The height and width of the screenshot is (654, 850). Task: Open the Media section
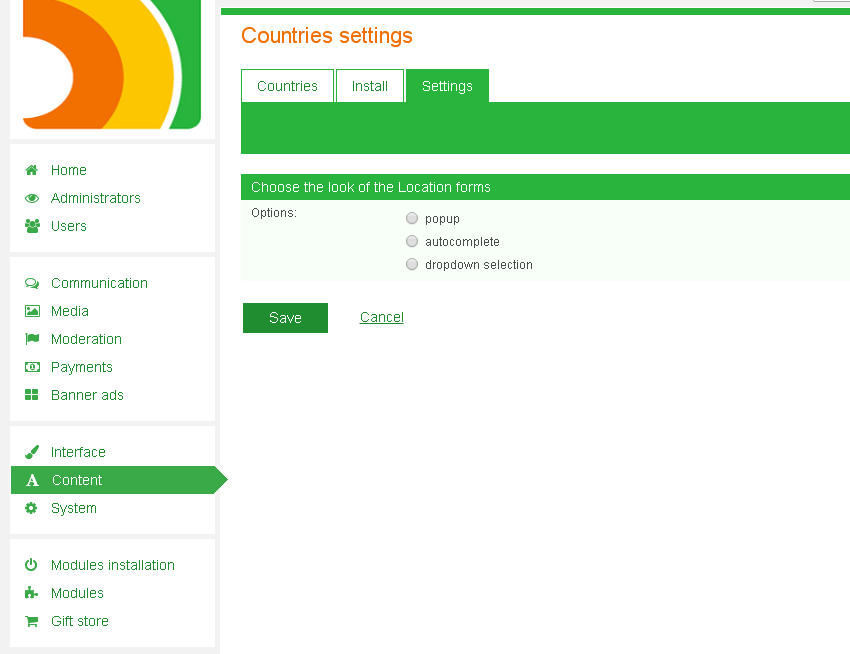pos(70,311)
